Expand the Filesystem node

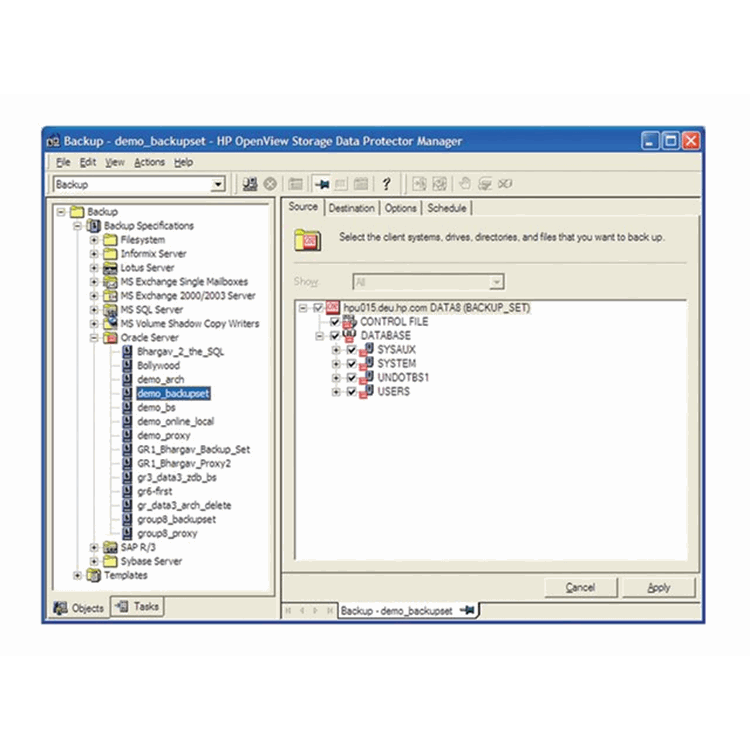(x=94, y=240)
